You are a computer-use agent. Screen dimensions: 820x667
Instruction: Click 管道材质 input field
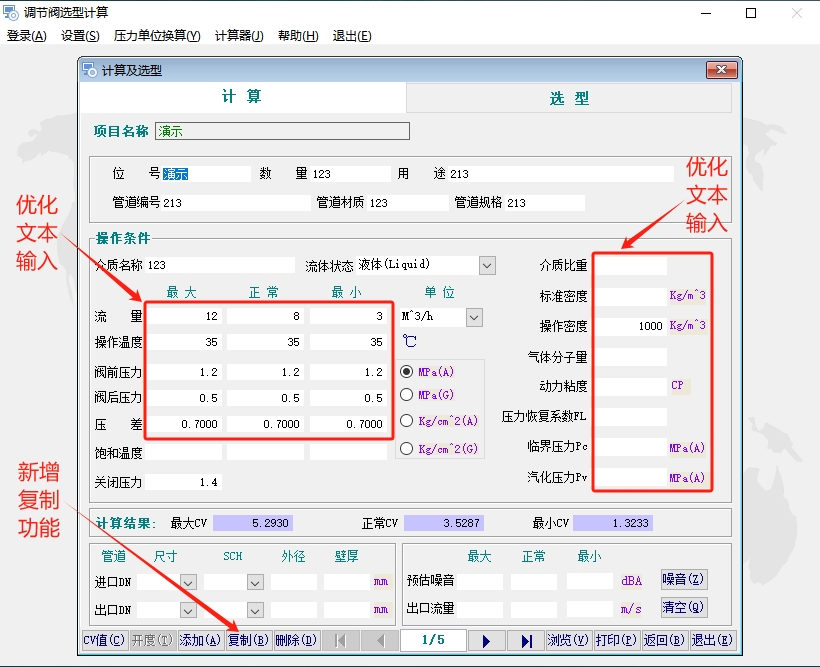tap(408, 202)
